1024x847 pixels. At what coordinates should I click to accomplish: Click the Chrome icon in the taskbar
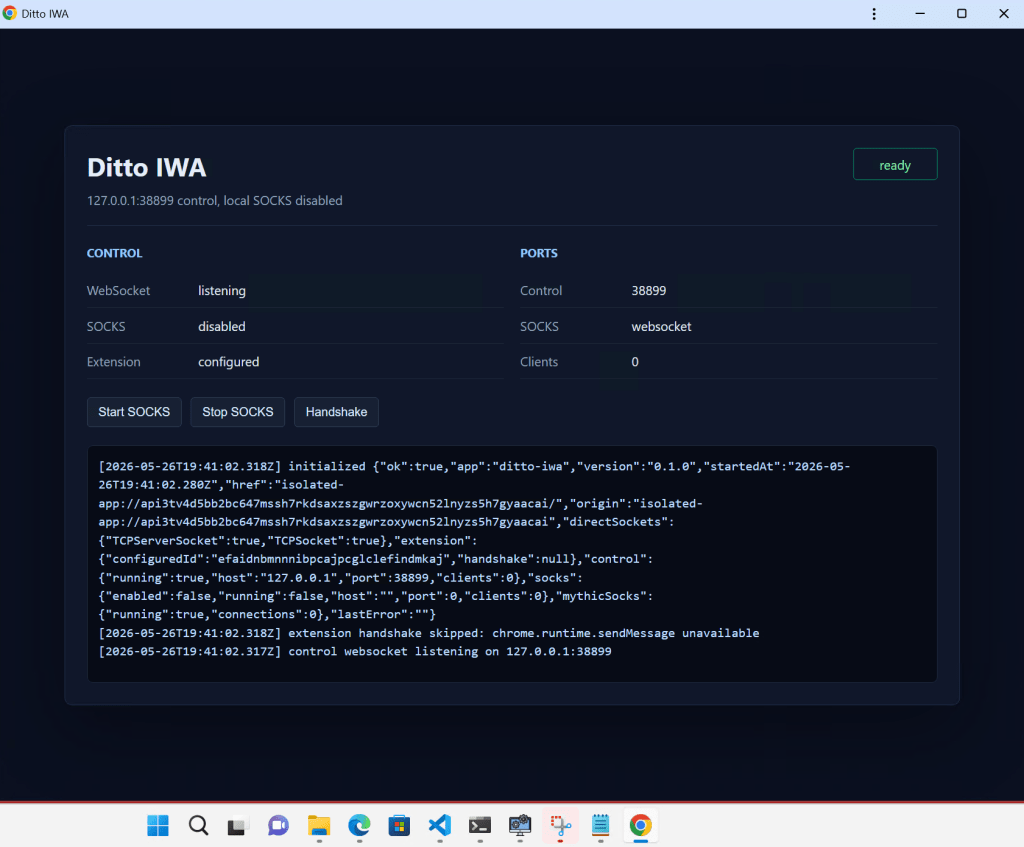pyautogui.click(x=641, y=825)
